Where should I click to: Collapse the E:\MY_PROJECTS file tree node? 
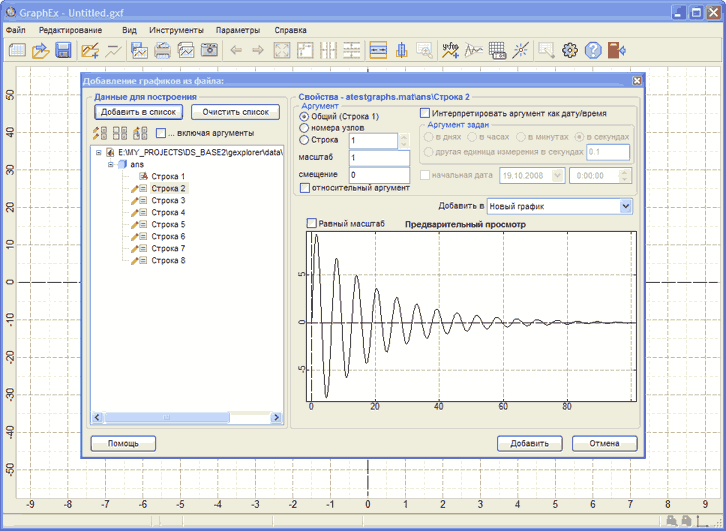pos(99,152)
